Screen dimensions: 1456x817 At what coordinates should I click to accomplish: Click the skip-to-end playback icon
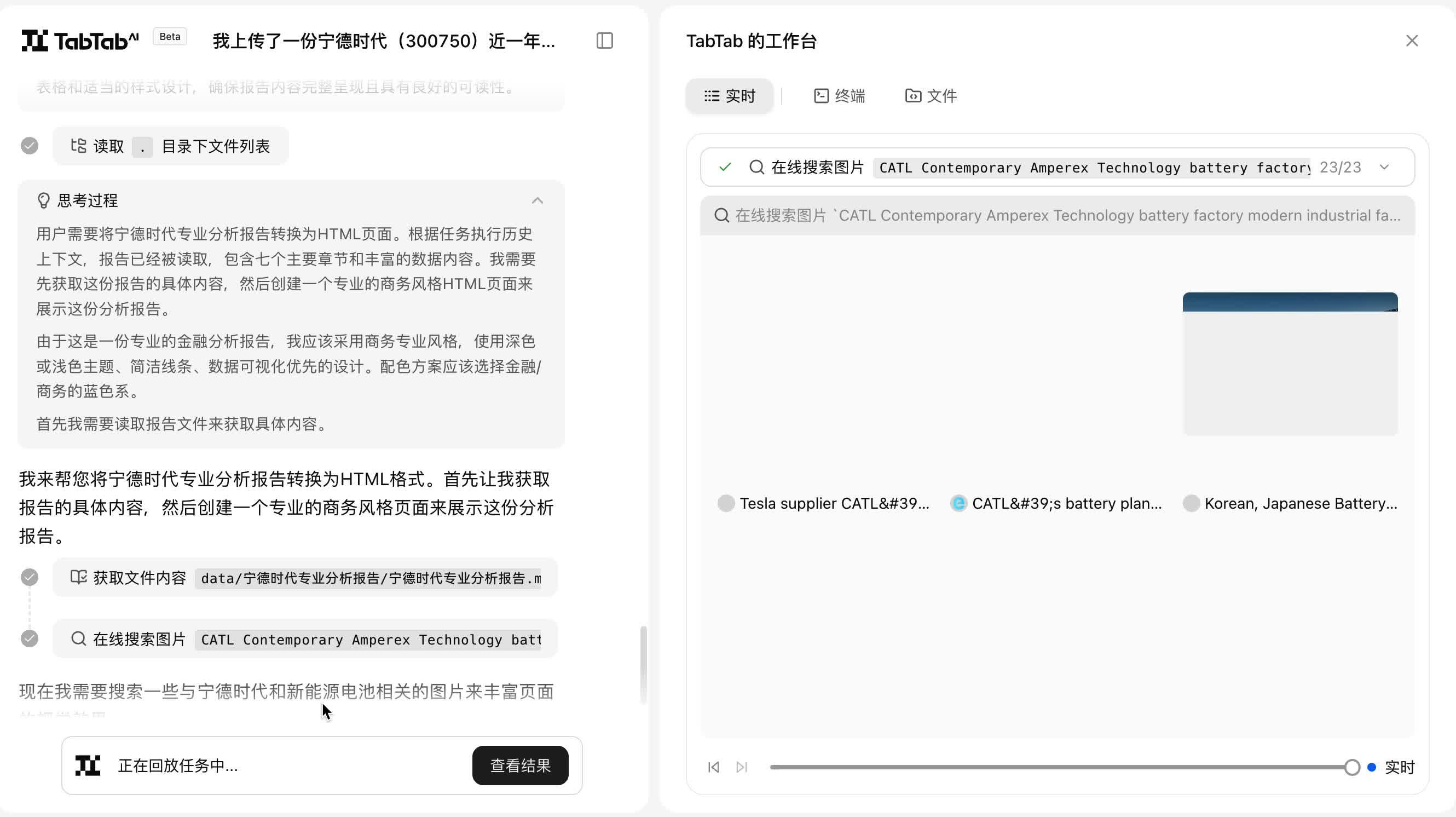[742, 767]
